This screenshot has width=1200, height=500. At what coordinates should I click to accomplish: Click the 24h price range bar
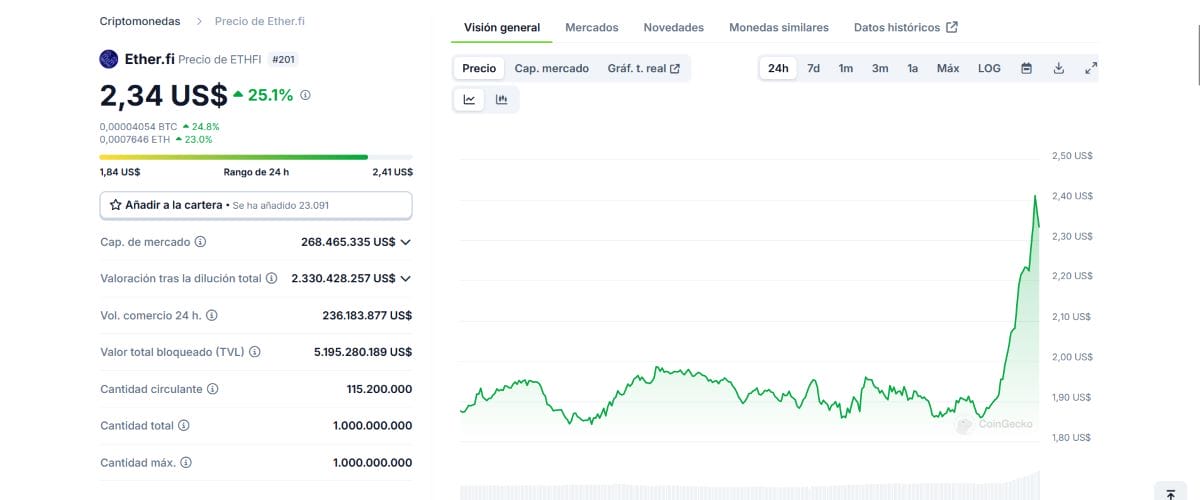256,157
